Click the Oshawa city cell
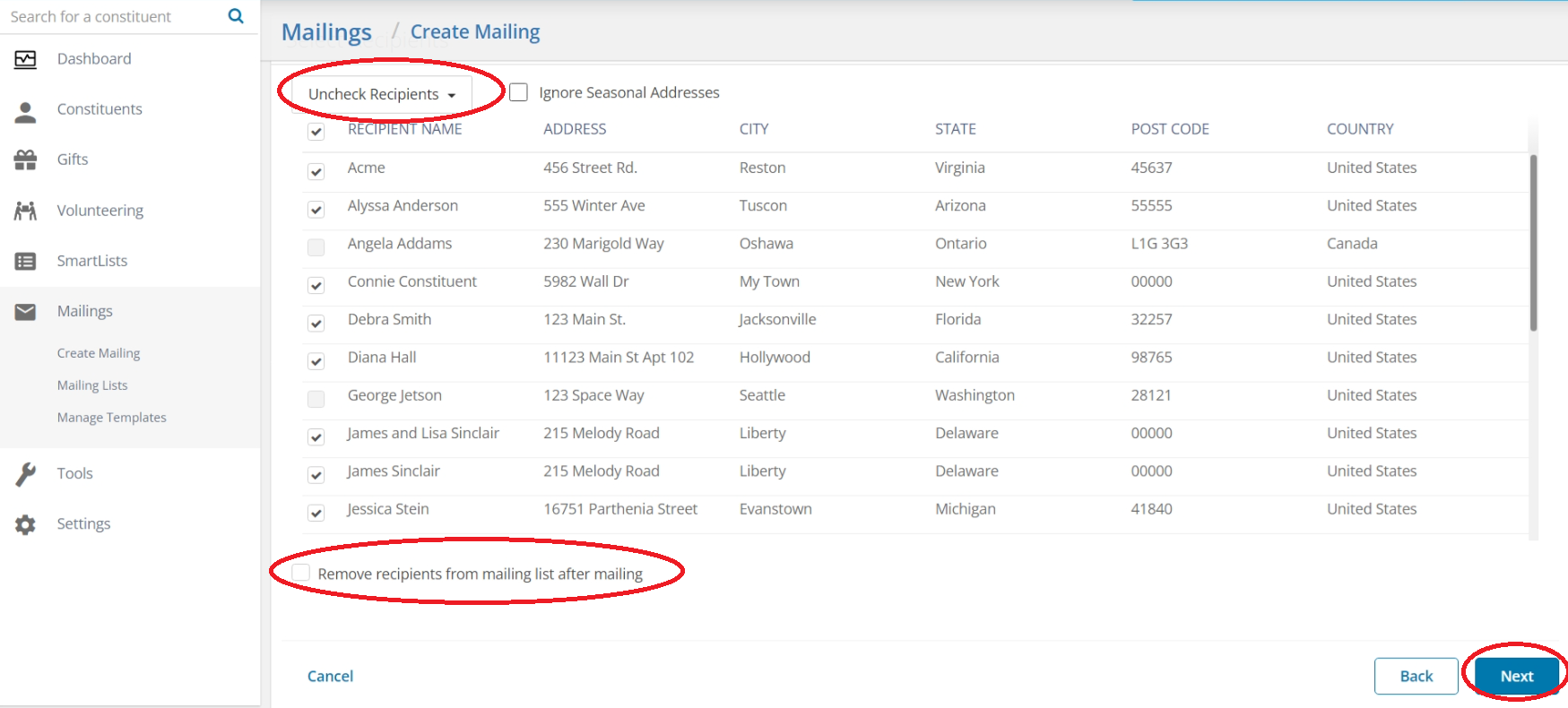 (x=767, y=243)
